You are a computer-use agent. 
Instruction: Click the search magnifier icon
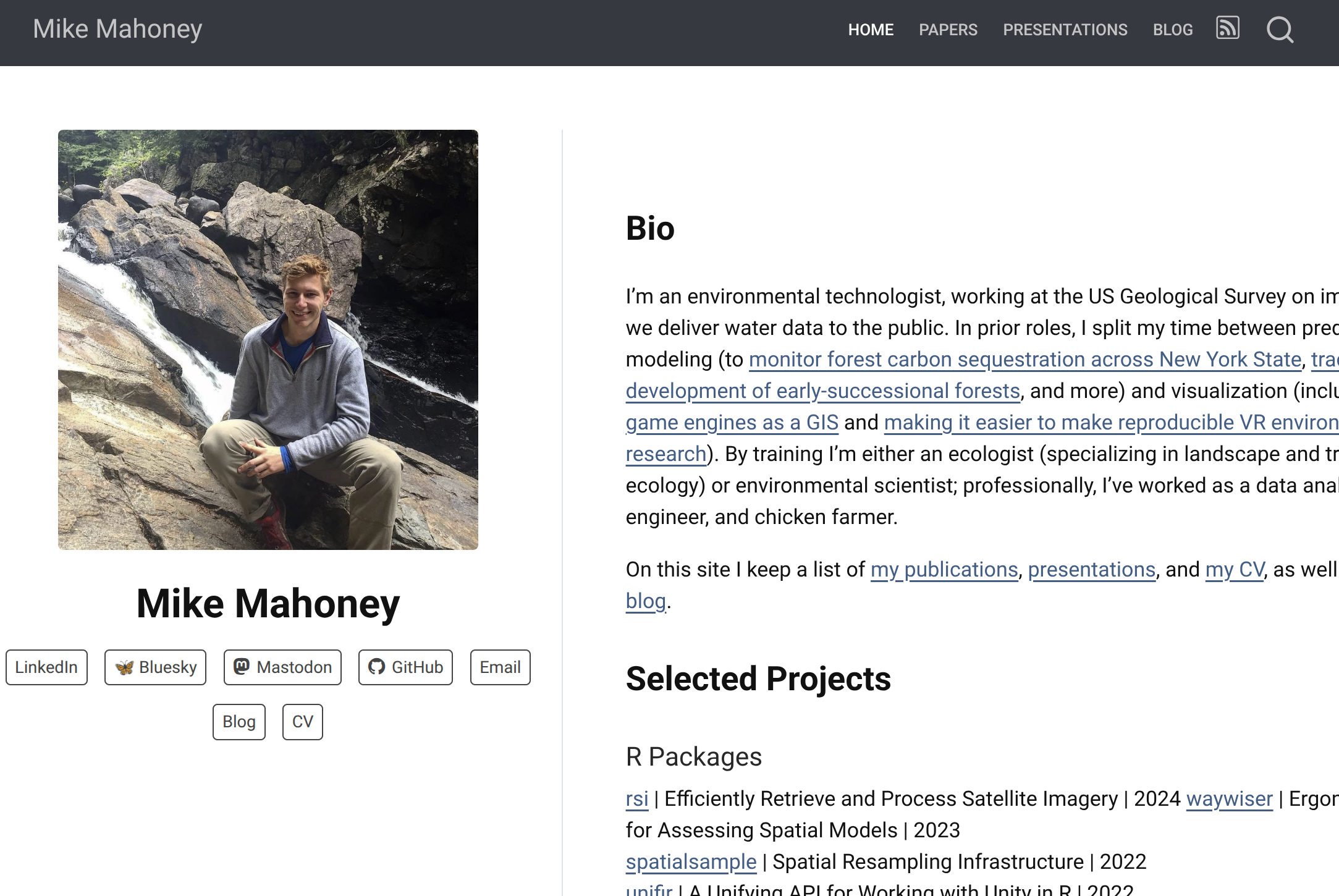[1280, 29]
